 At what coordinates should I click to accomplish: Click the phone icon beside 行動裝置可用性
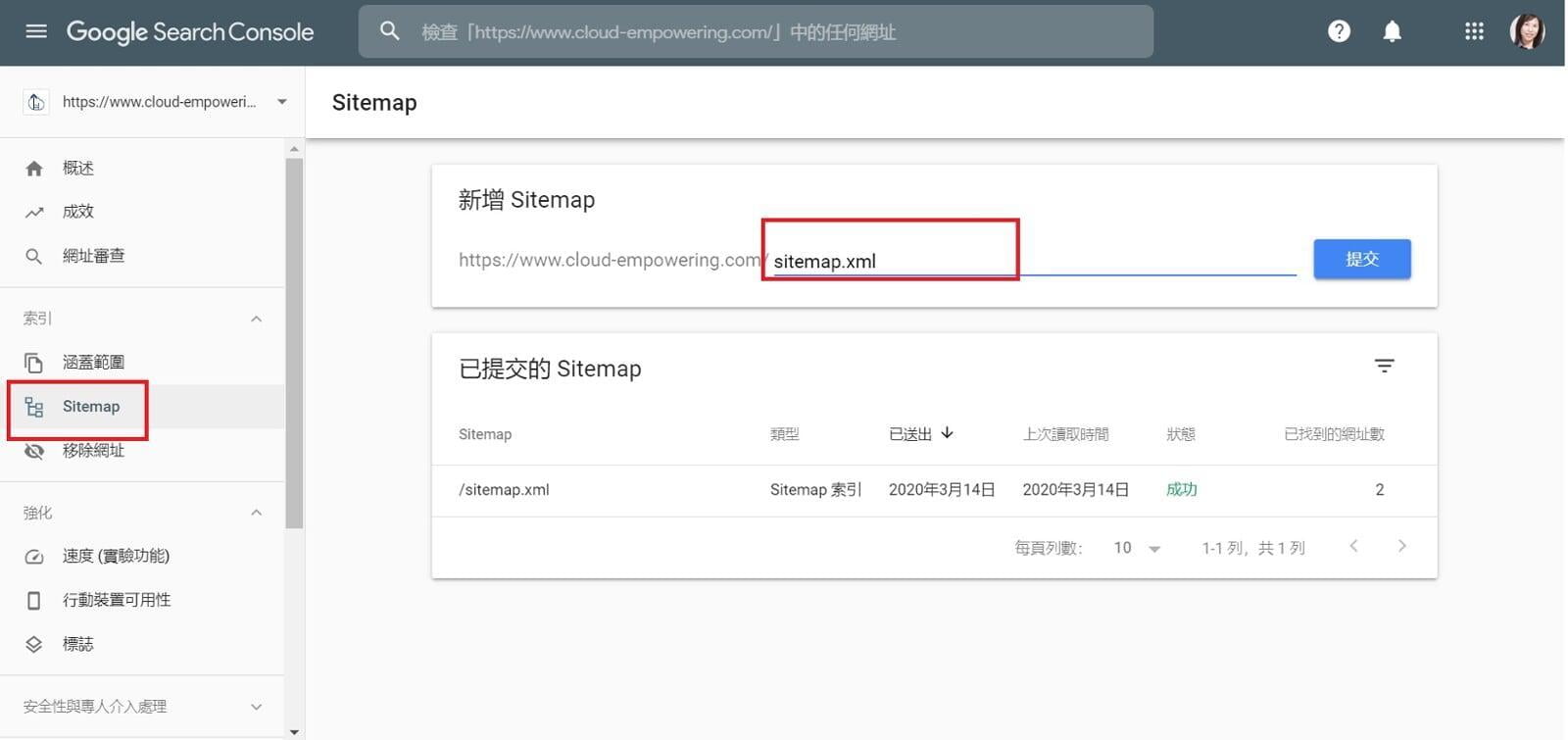coord(34,600)
